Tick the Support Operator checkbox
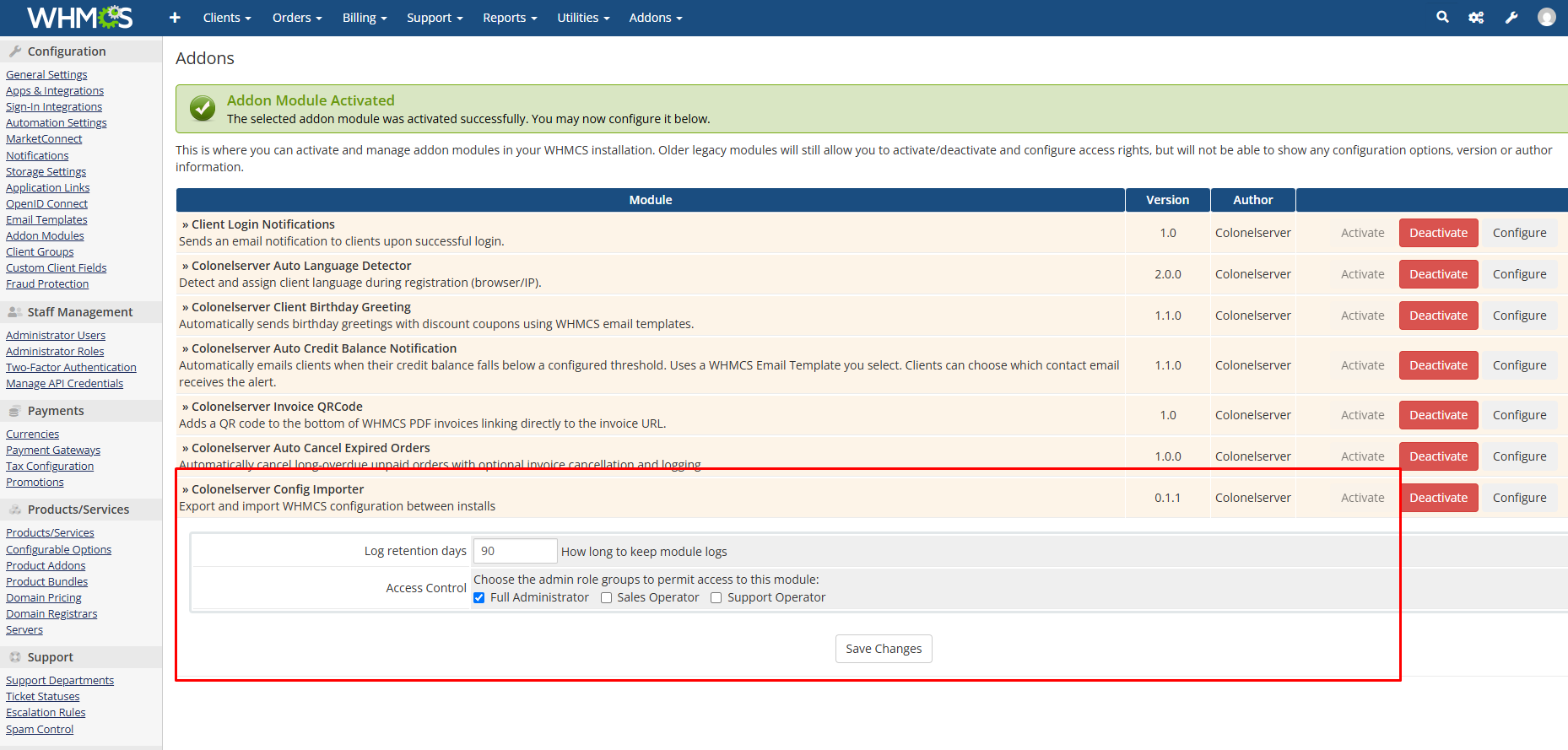 coord(716,598)
